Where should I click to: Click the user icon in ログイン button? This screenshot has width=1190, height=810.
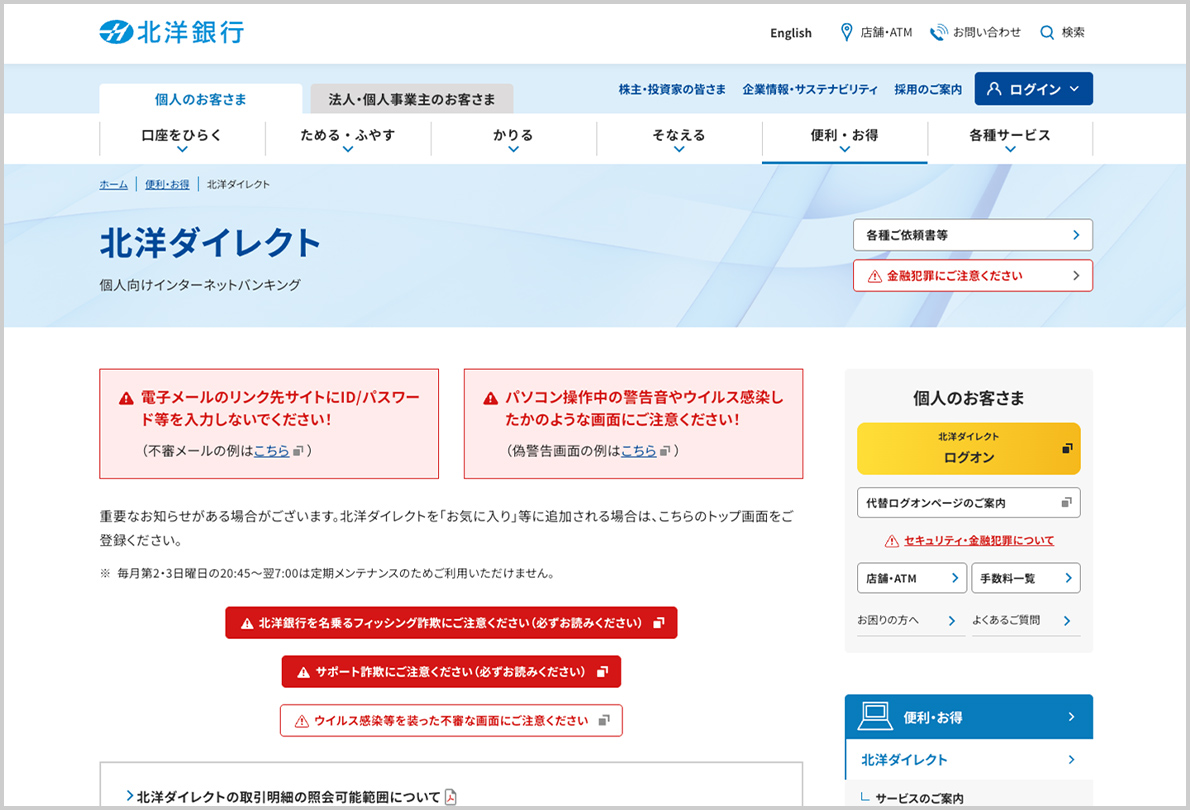[993, 89]
